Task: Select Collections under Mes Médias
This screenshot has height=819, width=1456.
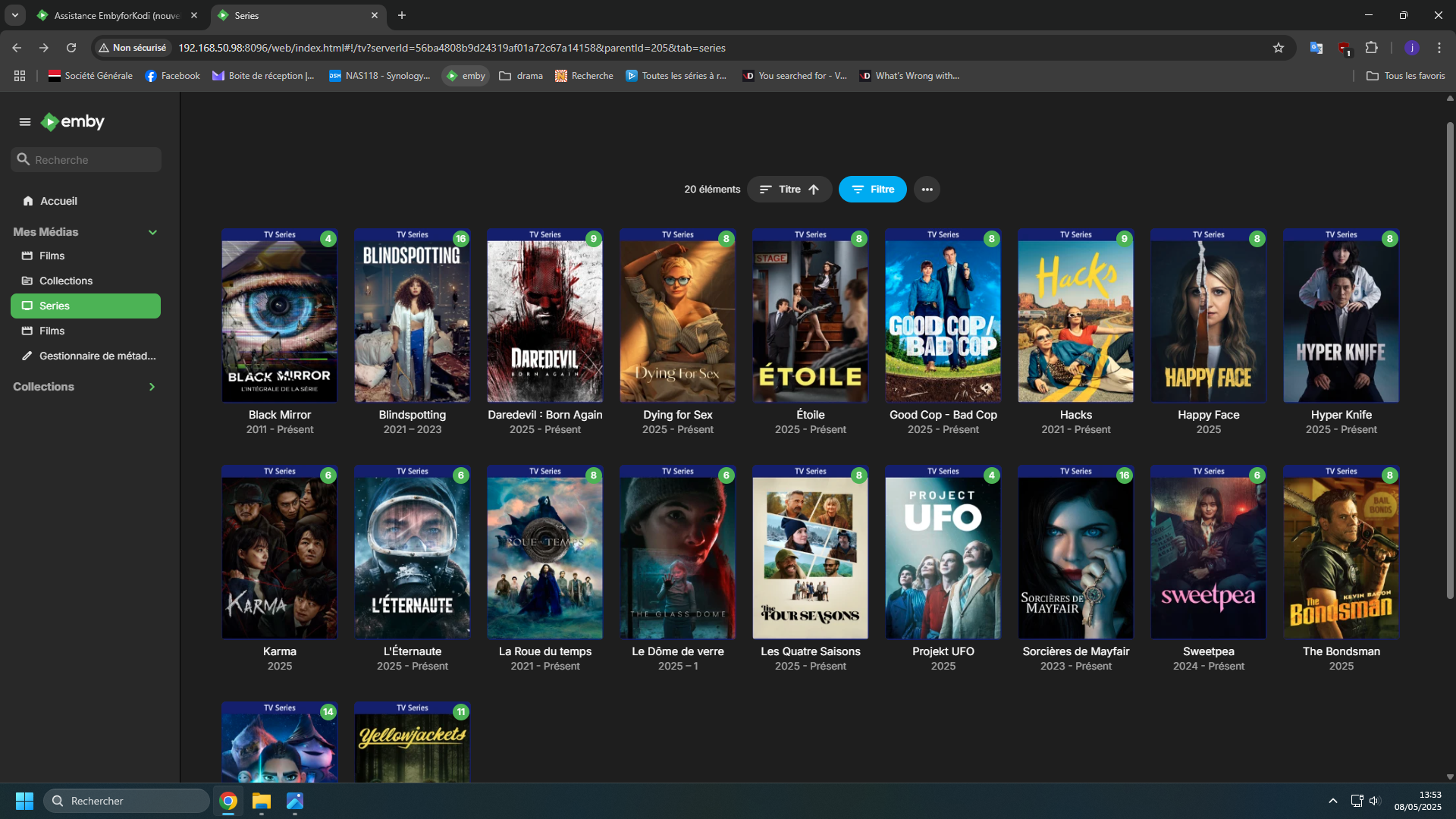Action: coord(66,281)
